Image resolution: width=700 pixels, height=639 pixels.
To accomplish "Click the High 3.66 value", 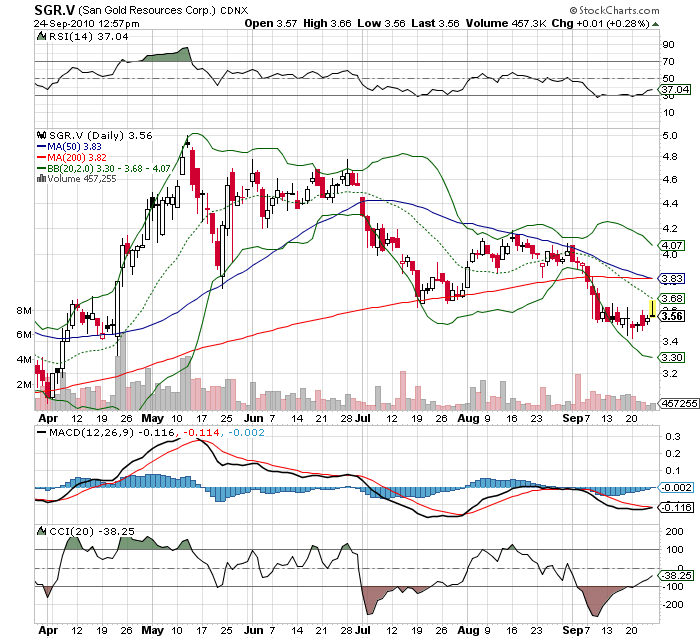I will pos(327,23).
